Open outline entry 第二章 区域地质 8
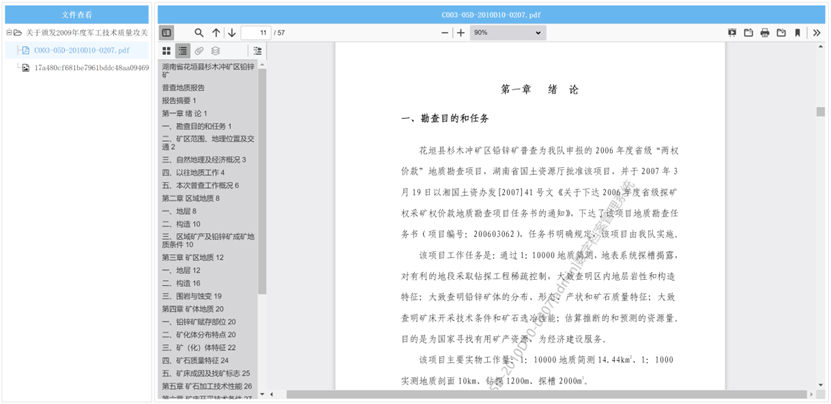Screen dimensions: 831x404 click(191, 198)
